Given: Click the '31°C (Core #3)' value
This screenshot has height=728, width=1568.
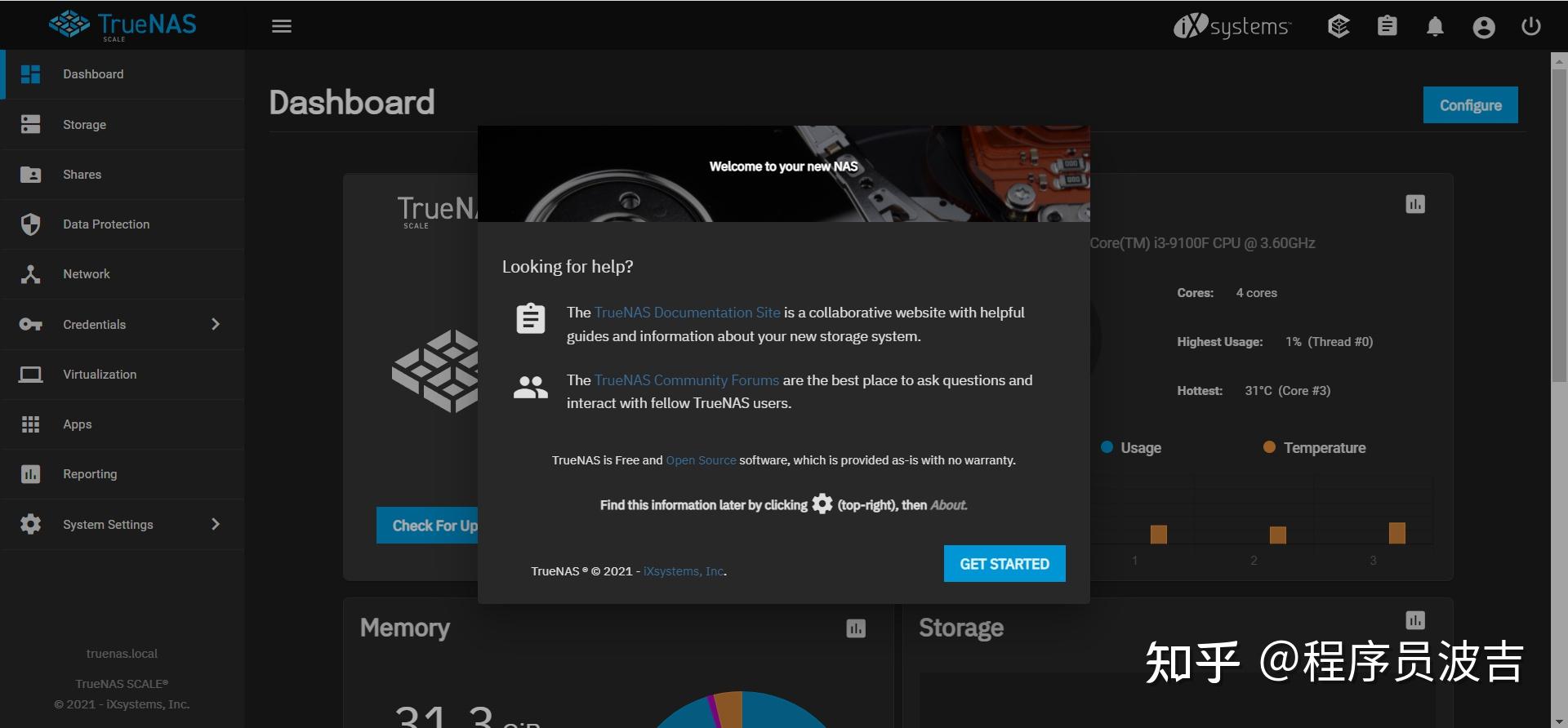Looking at the screenshot, I should pyautogui.click(x=1287, y=391).
